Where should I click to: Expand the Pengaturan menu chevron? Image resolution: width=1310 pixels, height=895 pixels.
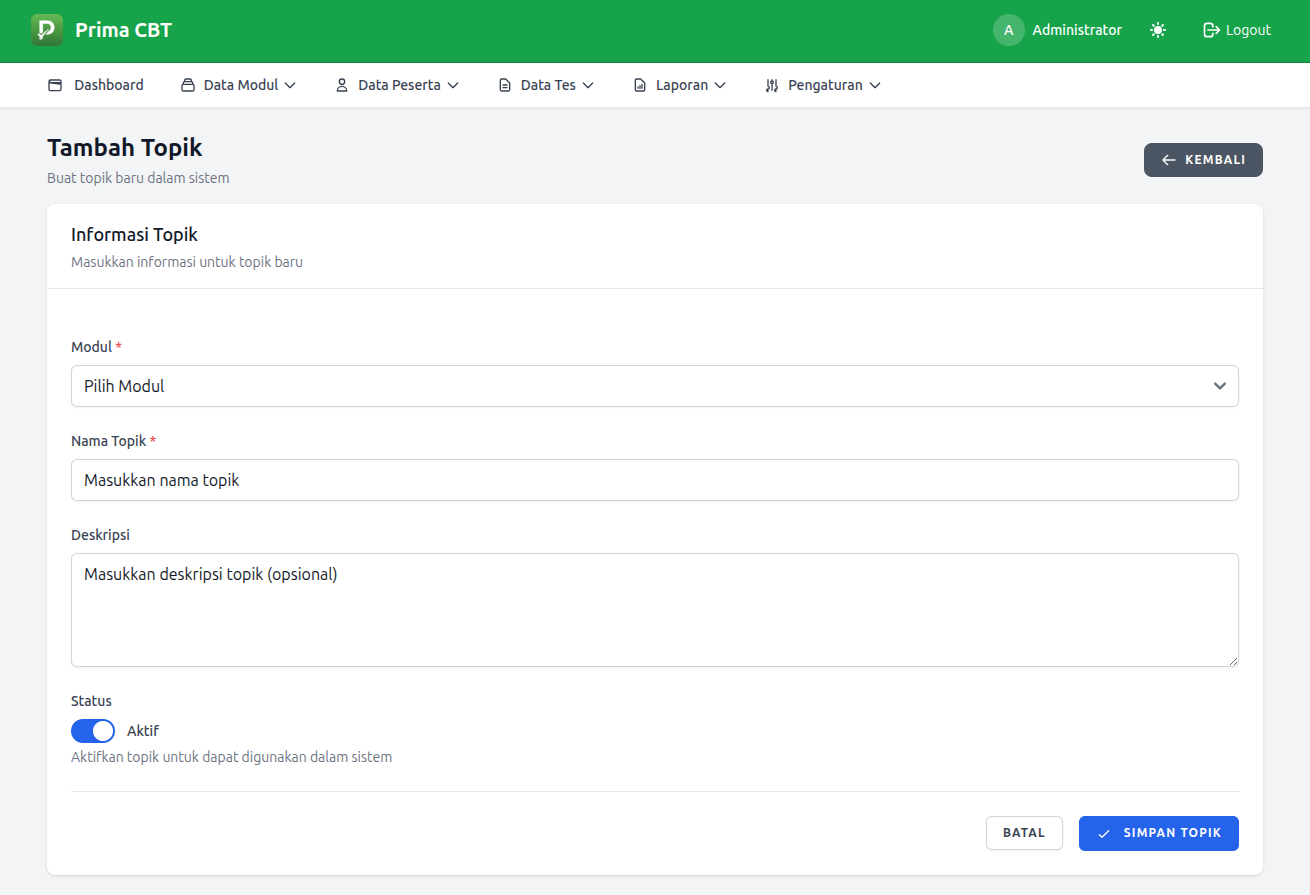[x=875, y=85]
